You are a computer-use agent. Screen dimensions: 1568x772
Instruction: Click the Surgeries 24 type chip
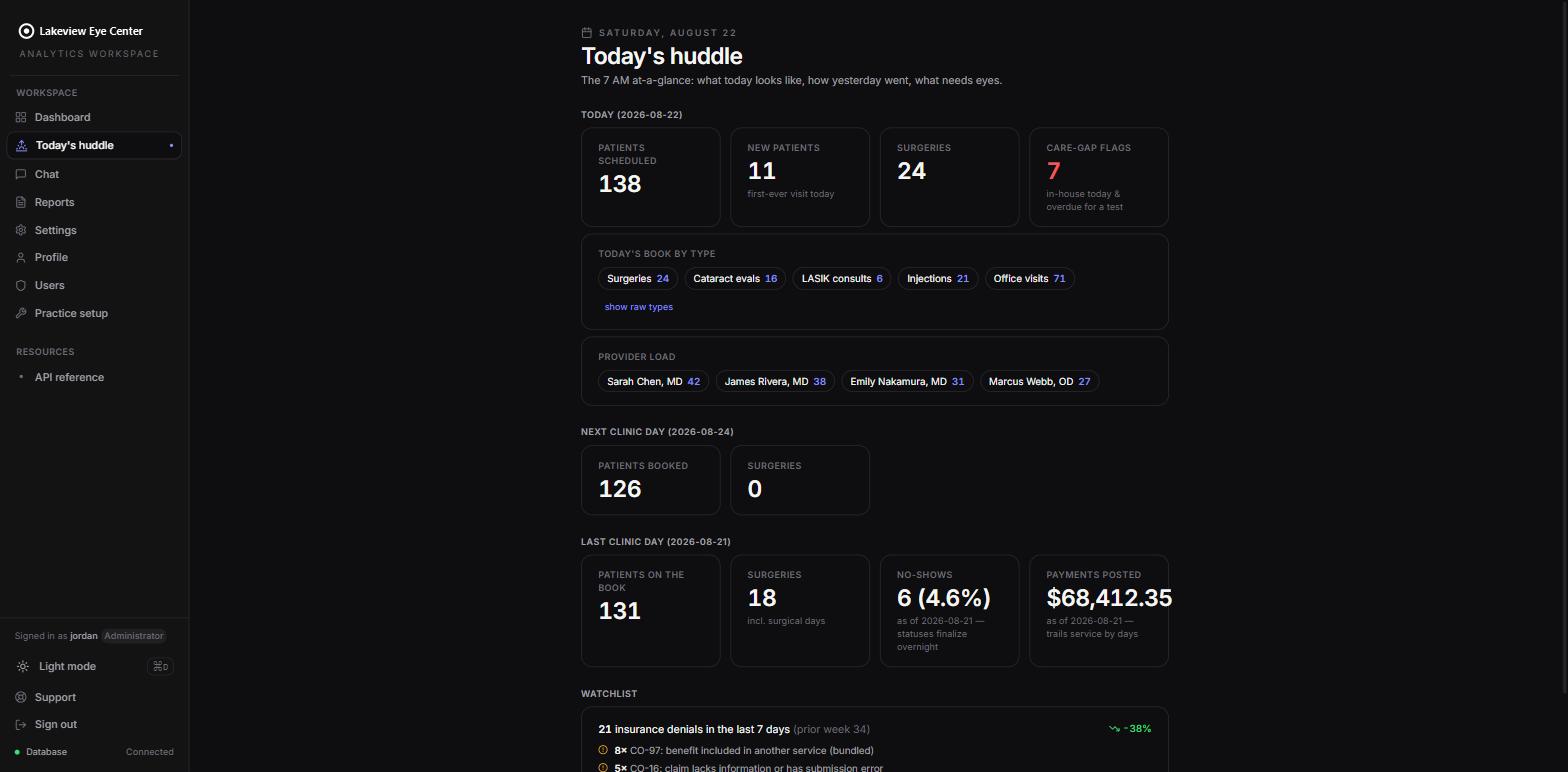(x=638, y=279)
